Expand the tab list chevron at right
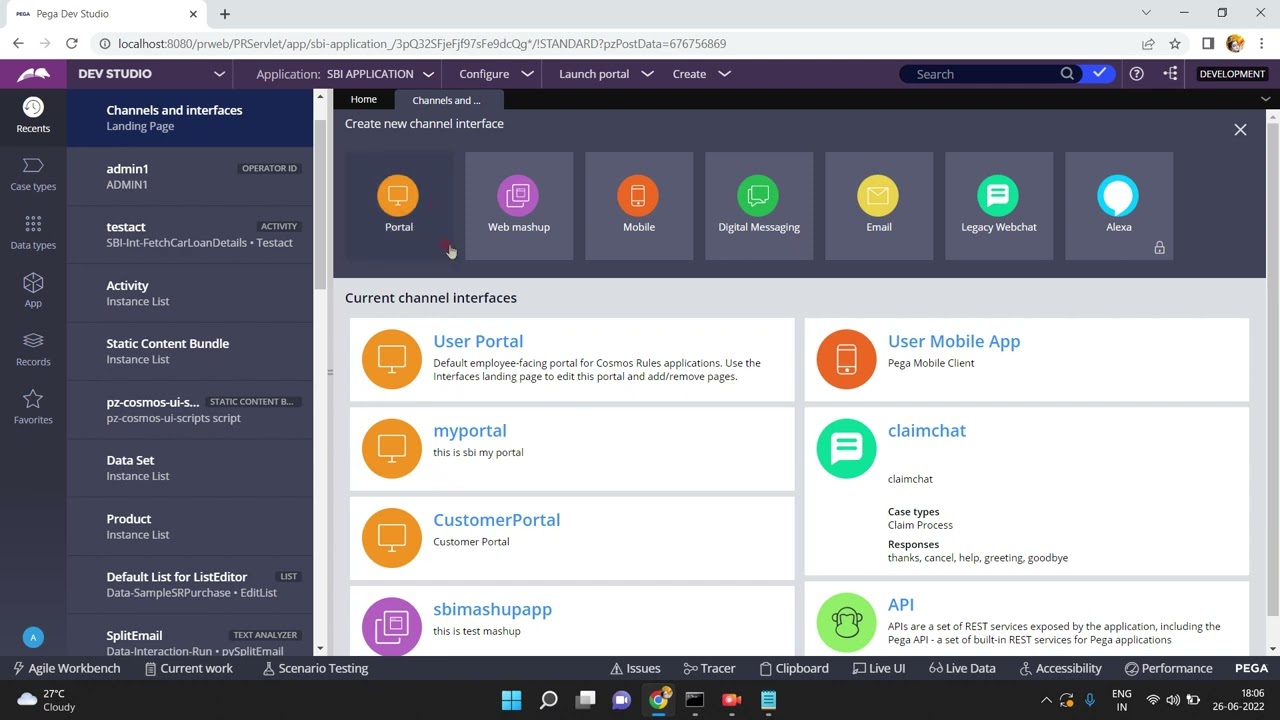Image resolution: width=1280 pixels, height=720 pixels. 1265,99
